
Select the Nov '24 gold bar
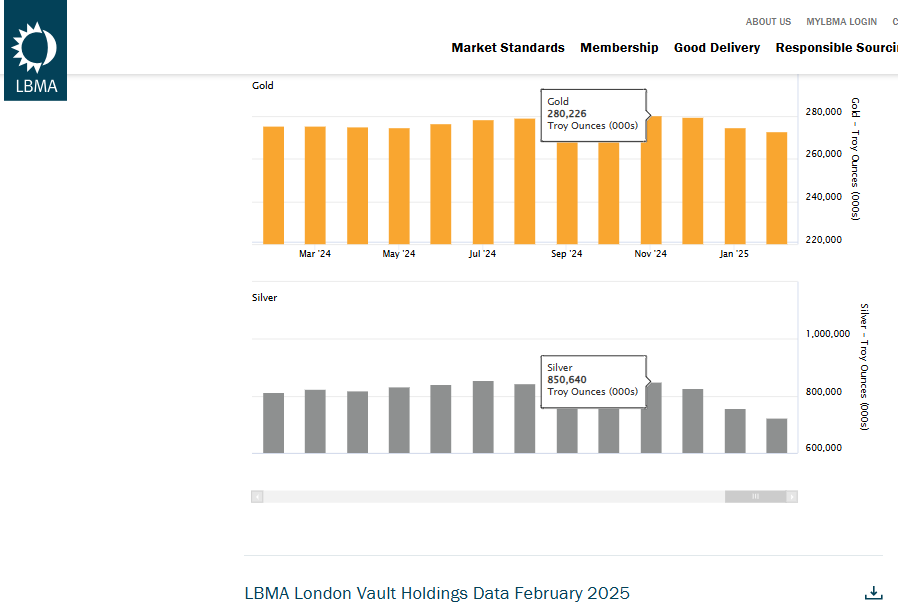coord(651,180)
